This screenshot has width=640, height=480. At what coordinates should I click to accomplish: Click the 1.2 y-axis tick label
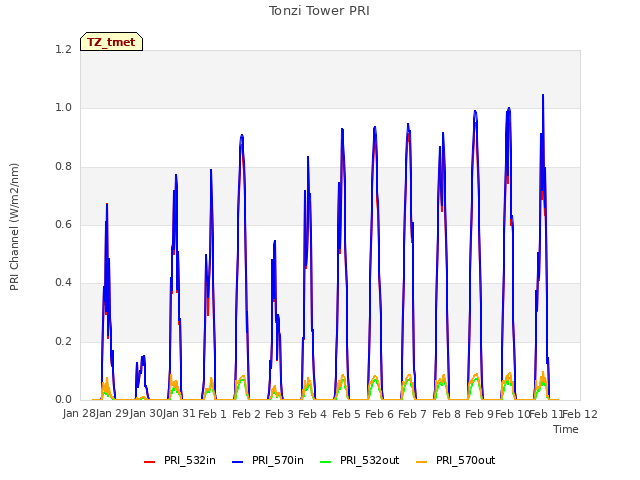[63, 49]
